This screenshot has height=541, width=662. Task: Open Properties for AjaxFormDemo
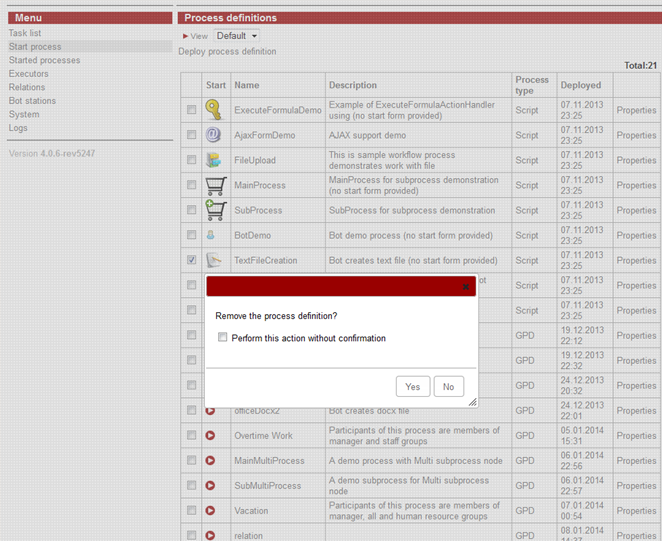point(636,135)
